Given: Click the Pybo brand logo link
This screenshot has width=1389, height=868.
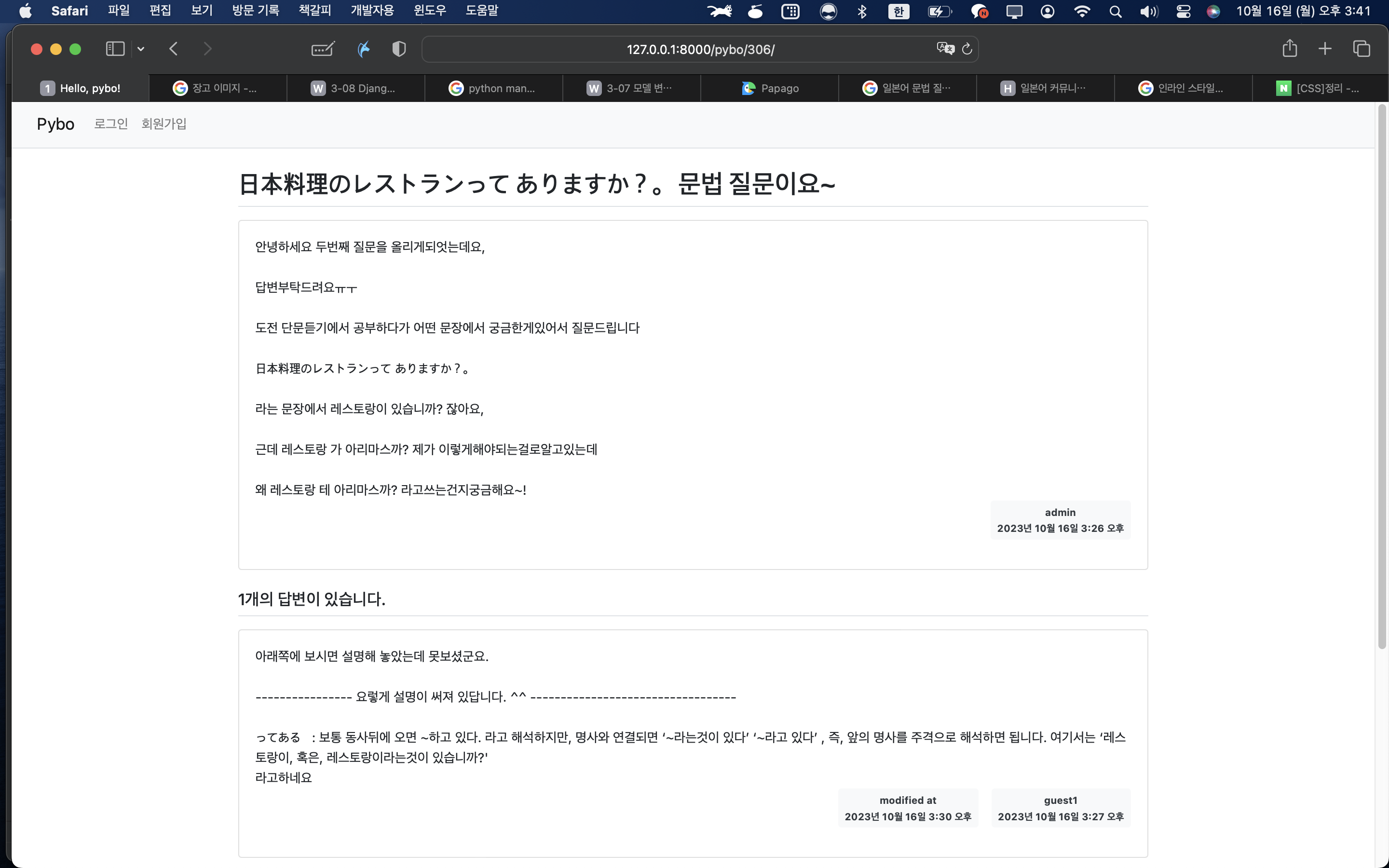Looking at the screenshot, I should [55, 124].
